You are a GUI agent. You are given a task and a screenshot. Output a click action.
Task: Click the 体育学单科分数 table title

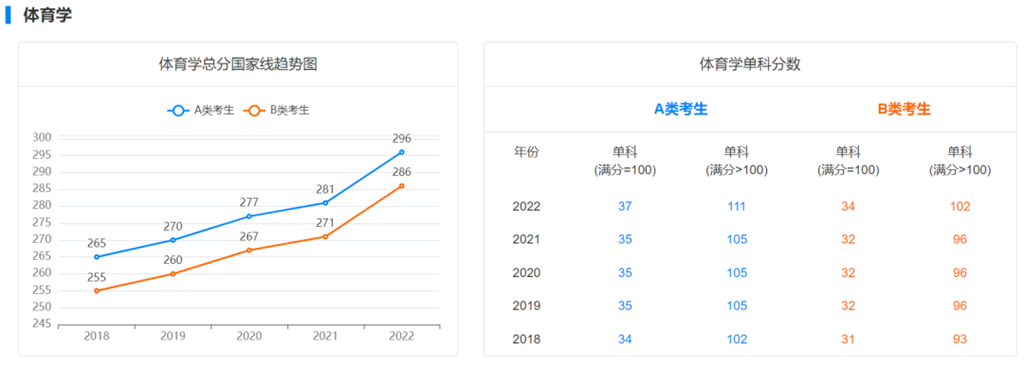point(750,64)
